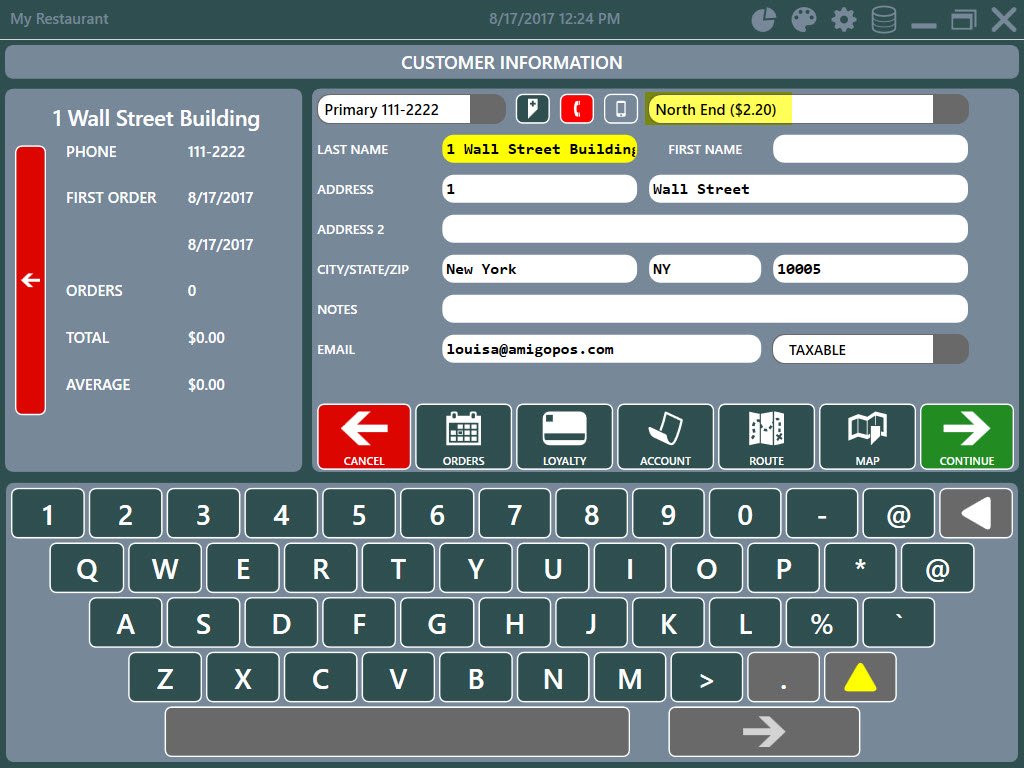
Task: Expand the North End delivery zone dropdown
Action: [950, 109]
